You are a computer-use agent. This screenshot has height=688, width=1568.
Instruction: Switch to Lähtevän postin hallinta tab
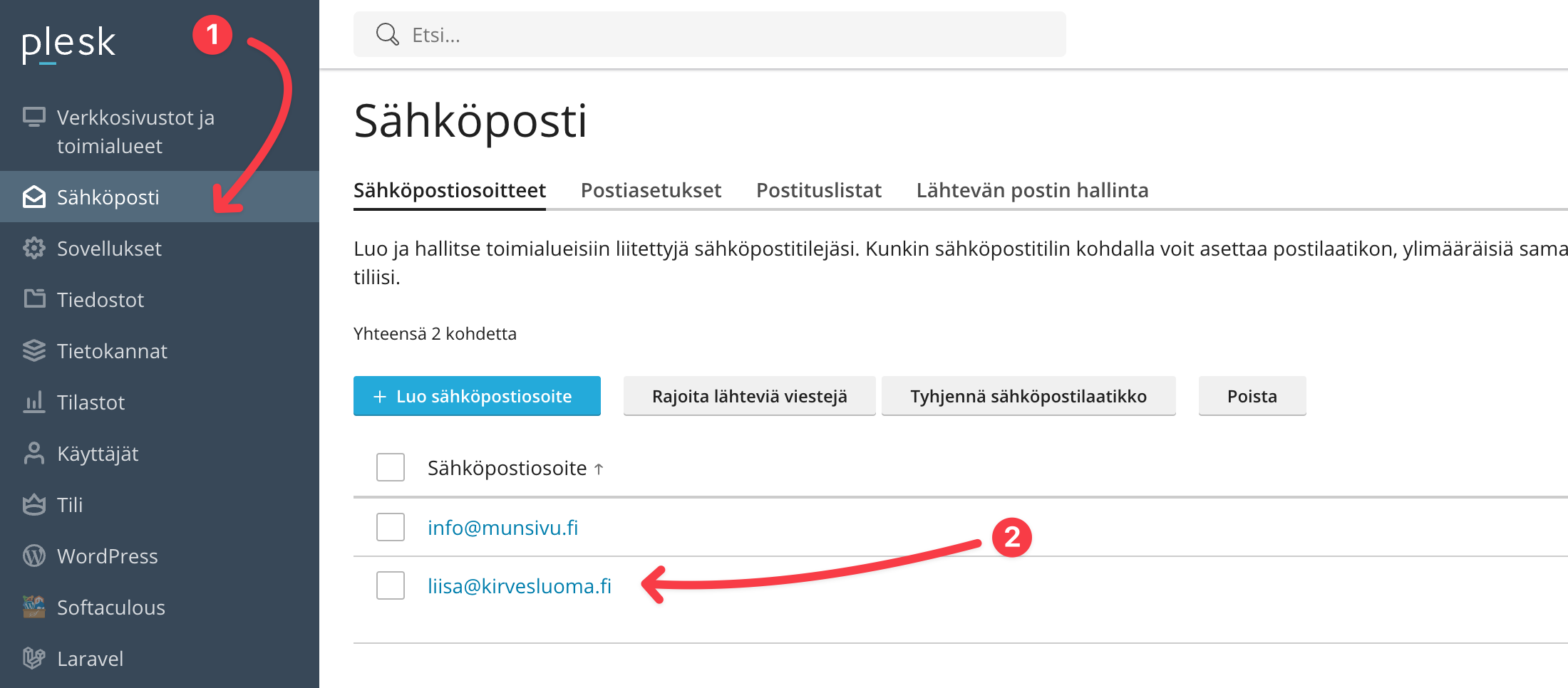(x=1033, y=190)
